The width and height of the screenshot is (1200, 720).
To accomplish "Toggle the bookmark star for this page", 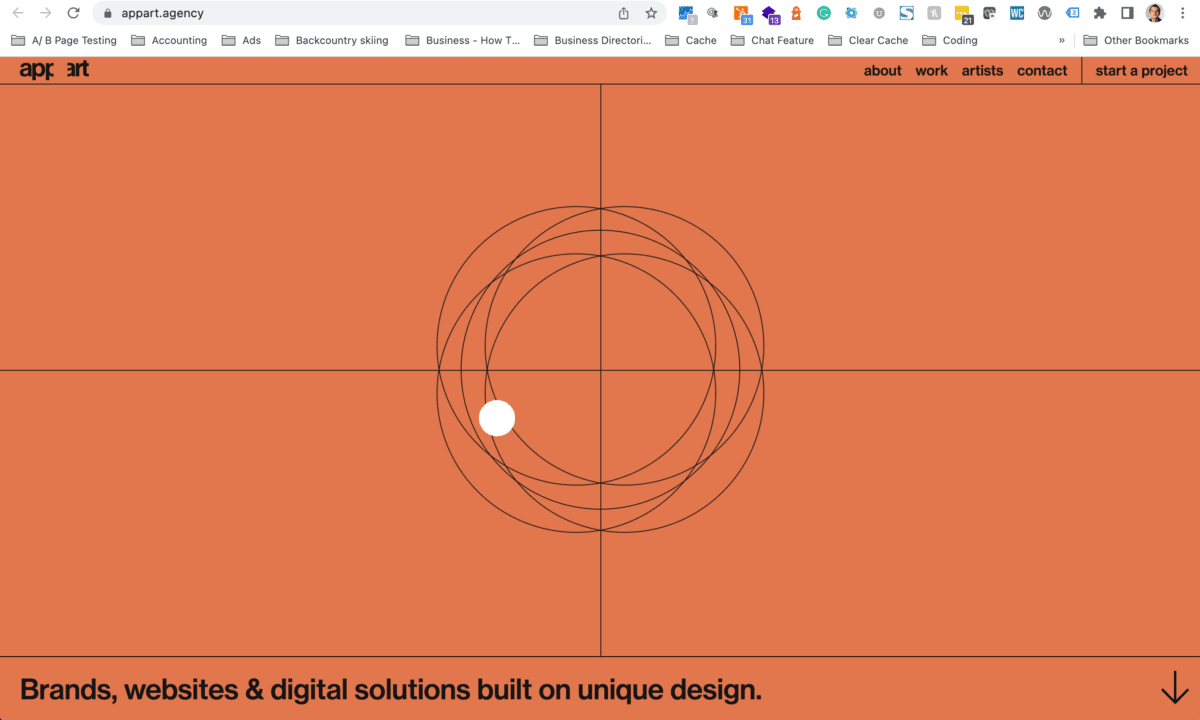I will 651,13.
